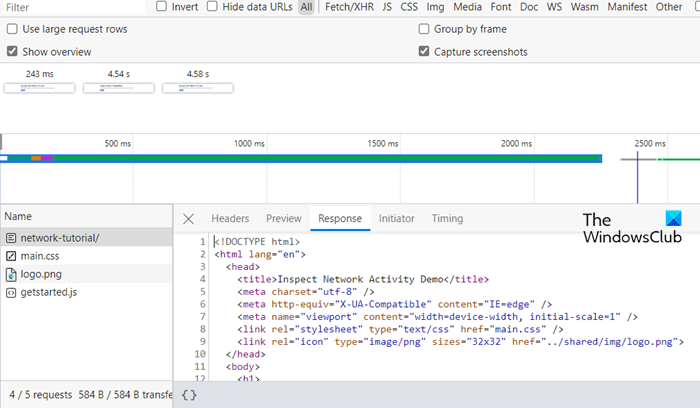Enable Use large request rows
The image size is (700, 408).
(12, 29)
